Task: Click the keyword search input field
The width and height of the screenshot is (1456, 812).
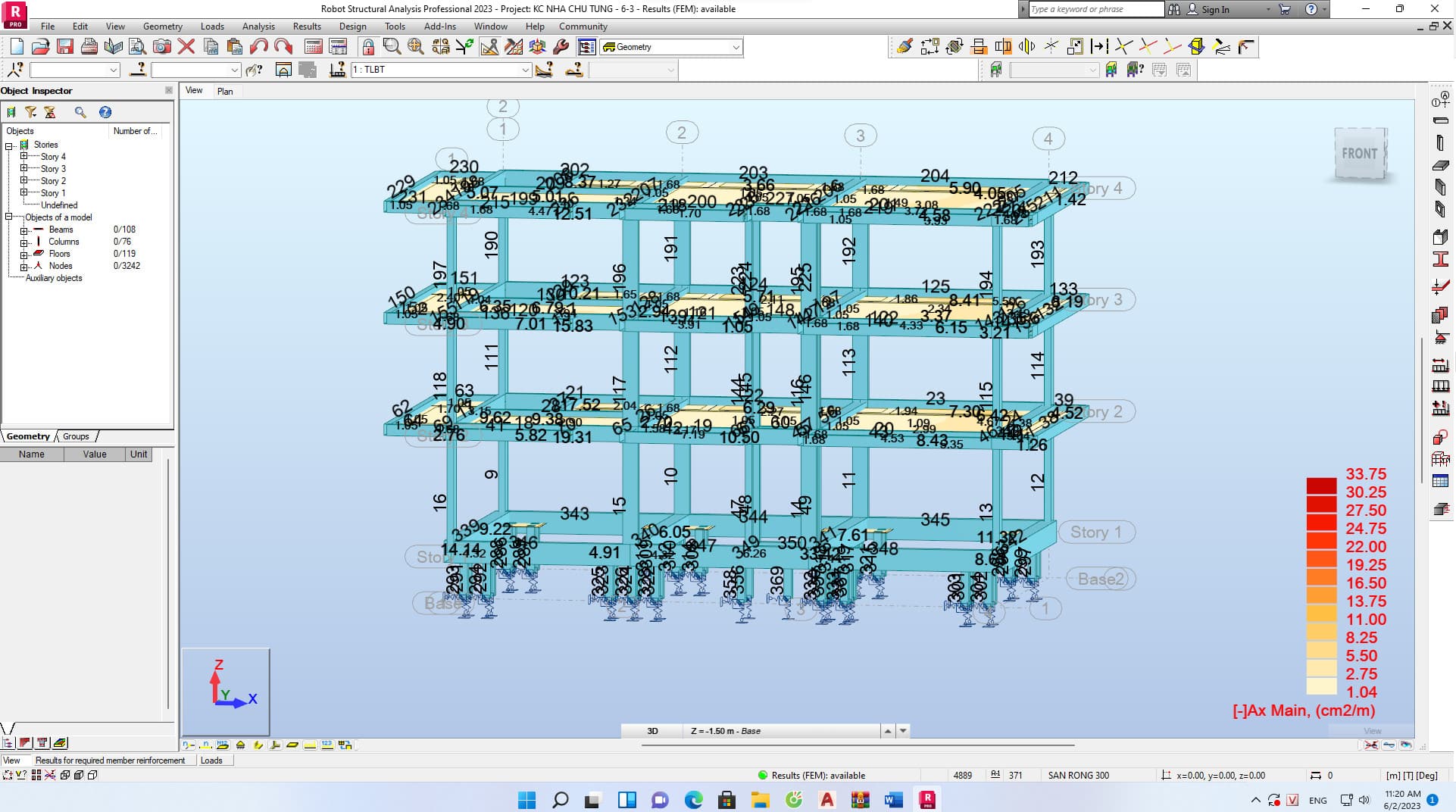Action: 1095,9
